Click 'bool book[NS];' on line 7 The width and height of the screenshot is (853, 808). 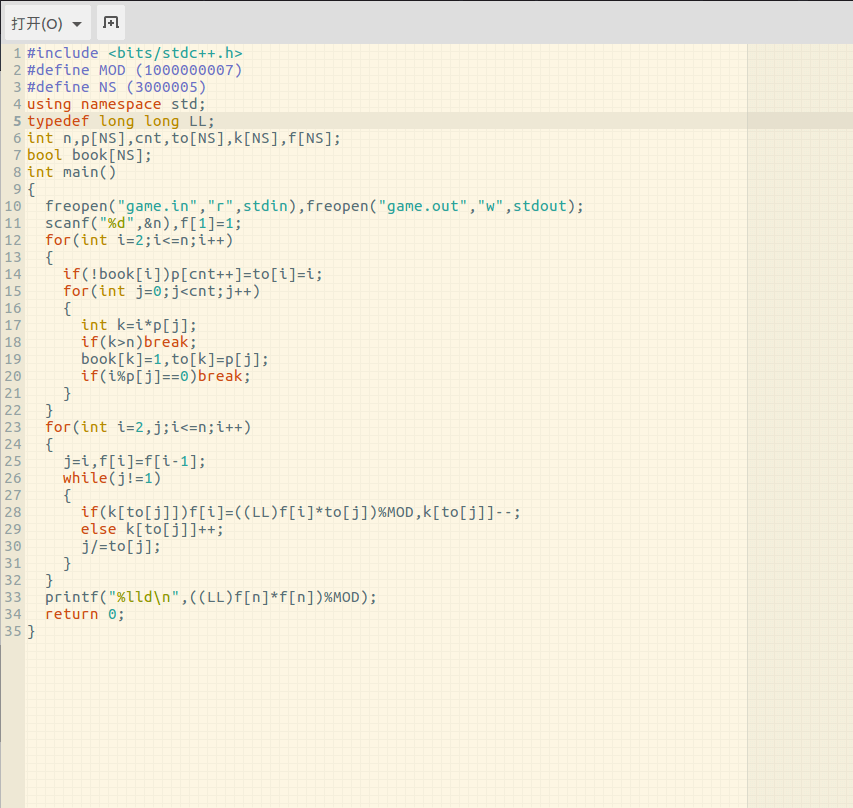(x=89, y=155)
